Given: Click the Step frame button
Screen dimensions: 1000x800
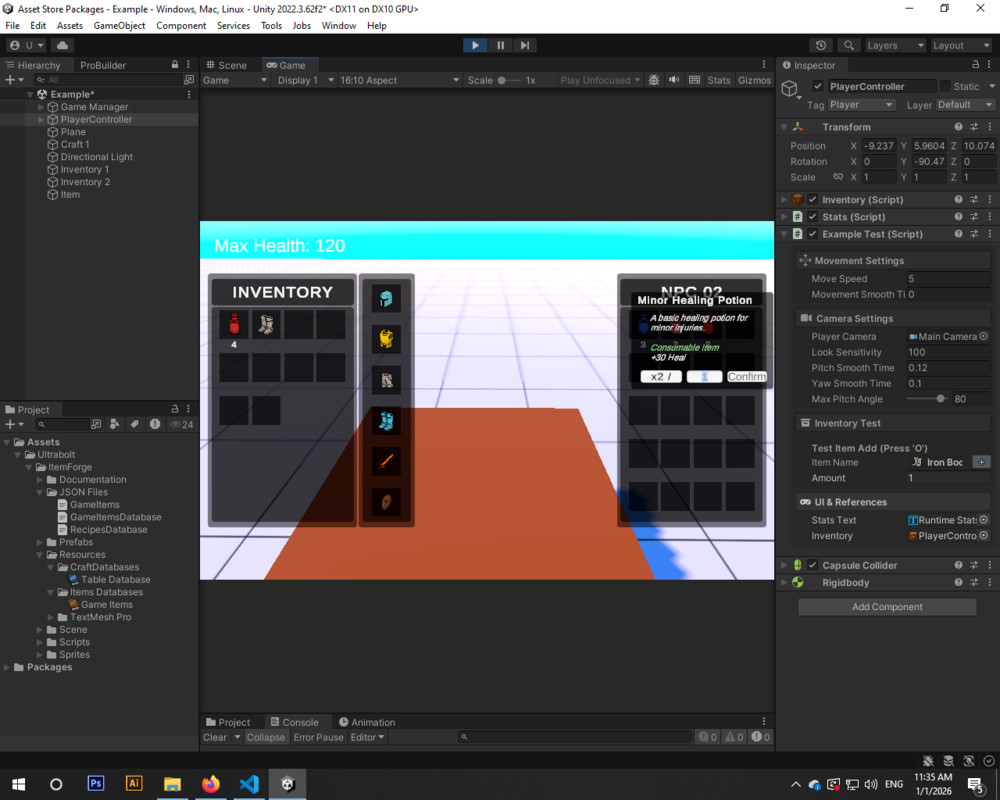Looking at the screenshot, I should [x=525, y=44].
